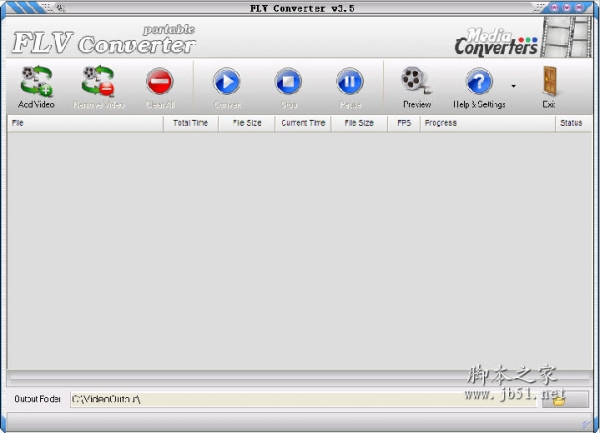This screenshot has width=600, height=433.
Task: Start conversion with the Convert button
Action: pyautogui.click(x=227, y=81)
